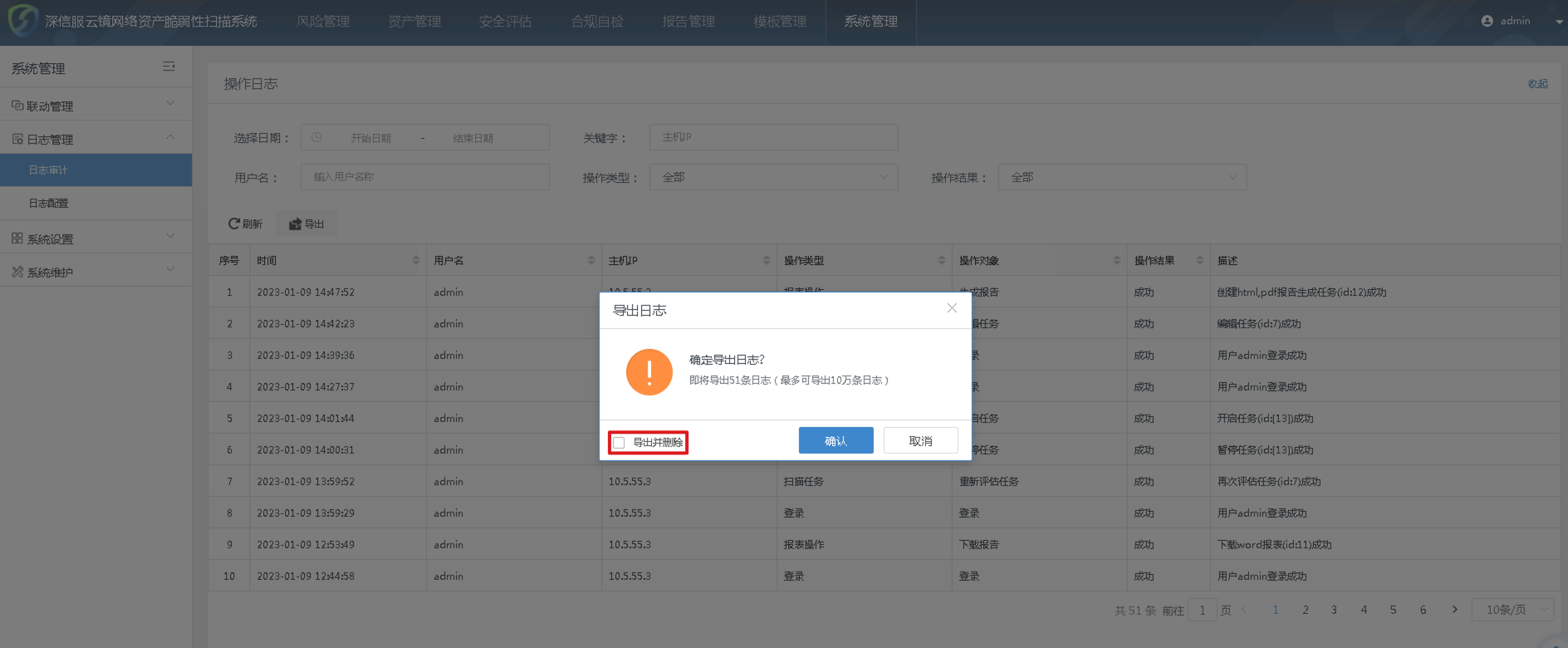Open the 安全评估 top menu

[505, 22]
